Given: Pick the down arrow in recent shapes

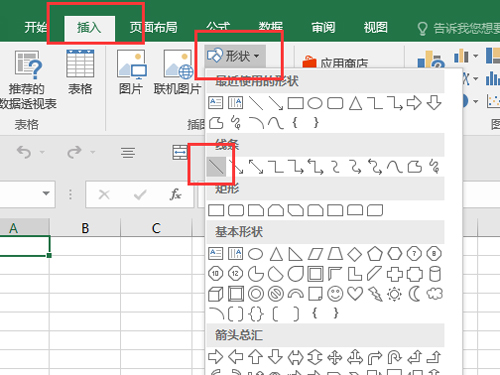Looking at the screenshot, I should coord(434,103).
